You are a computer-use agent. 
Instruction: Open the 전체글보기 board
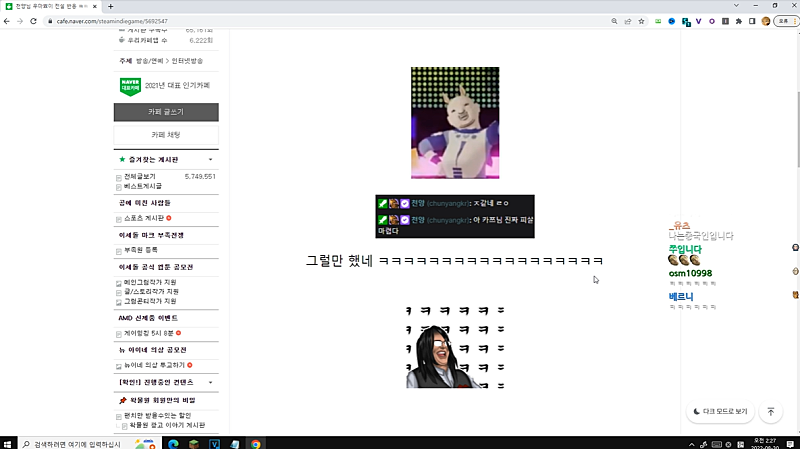coord(139,176)
